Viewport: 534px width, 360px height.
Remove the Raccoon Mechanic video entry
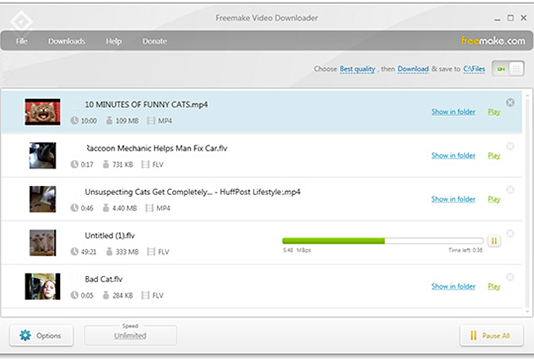pyautogui.click(x=510, y=146)
